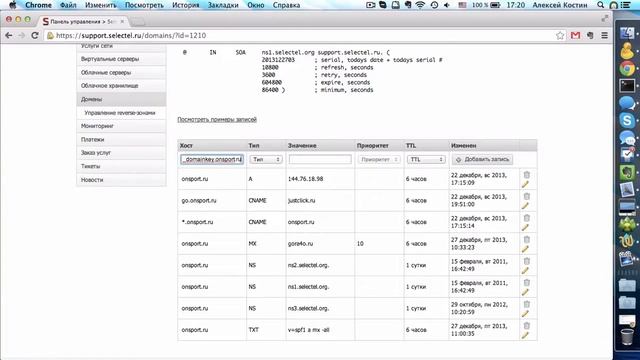The width and height of the screenshot is (640, 360).
Task: Delete the go.onsport.ru CNAME record
Action: 527,196
